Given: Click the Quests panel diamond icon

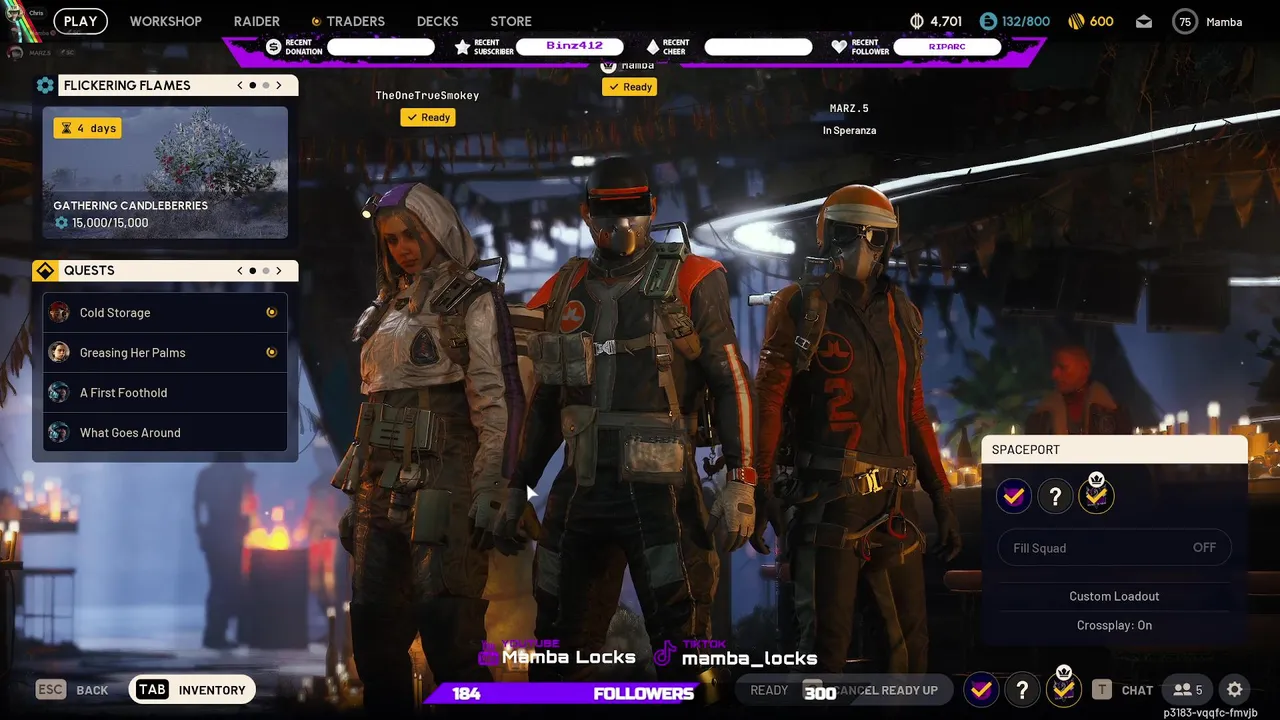Looking at the screenshot, I should pyautogui.click(x=45, y=270).
